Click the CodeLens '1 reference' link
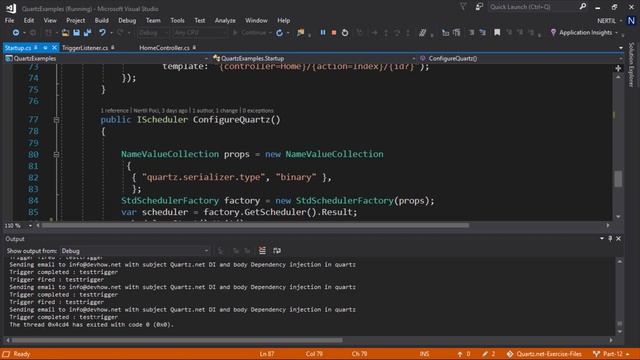Viewport: 640px width, 360px height. pos(115,111)
